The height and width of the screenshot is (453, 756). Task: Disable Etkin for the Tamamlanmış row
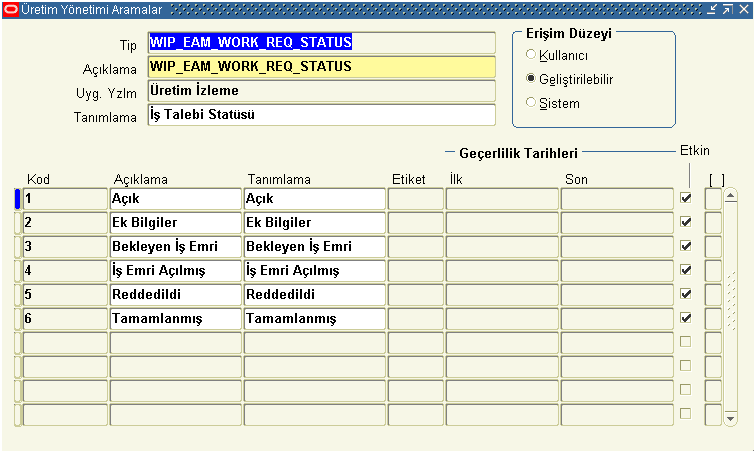tap(686, 318)
